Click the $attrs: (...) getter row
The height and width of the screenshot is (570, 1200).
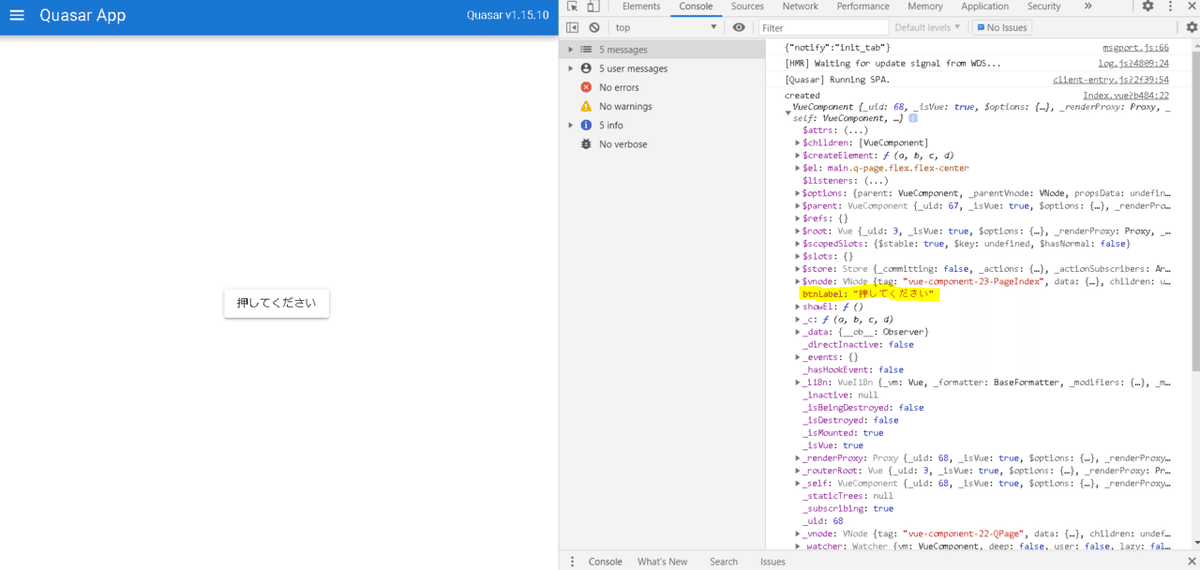coord(835,130)
